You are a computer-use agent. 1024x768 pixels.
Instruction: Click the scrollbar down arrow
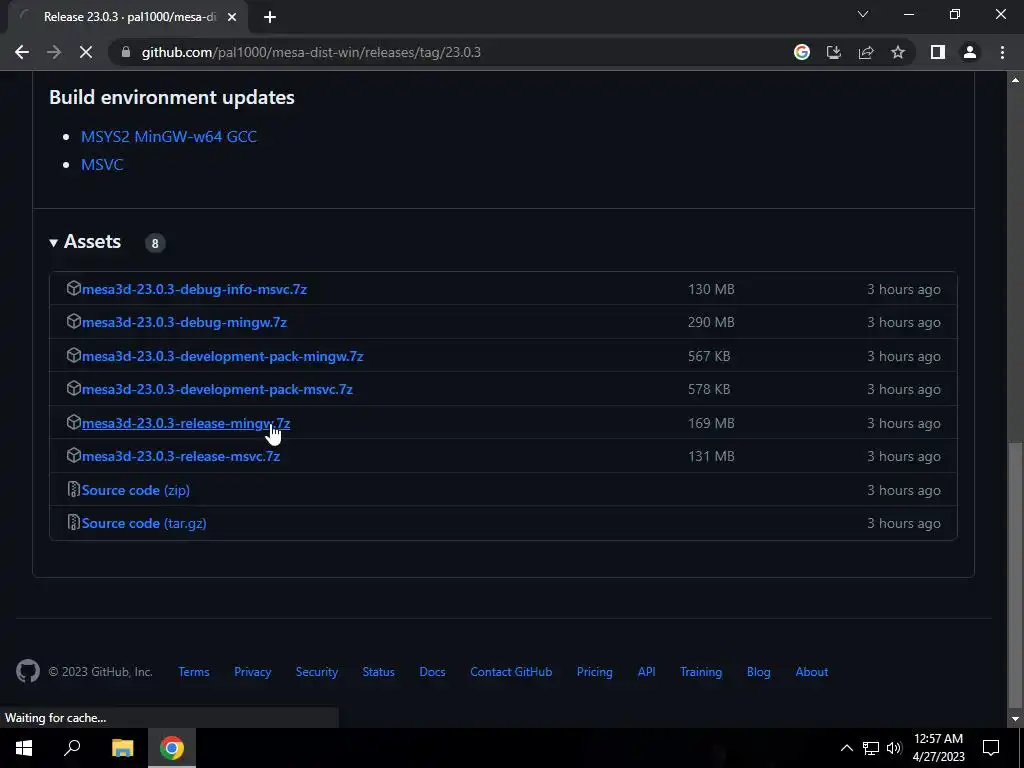tap(1015, 719)
